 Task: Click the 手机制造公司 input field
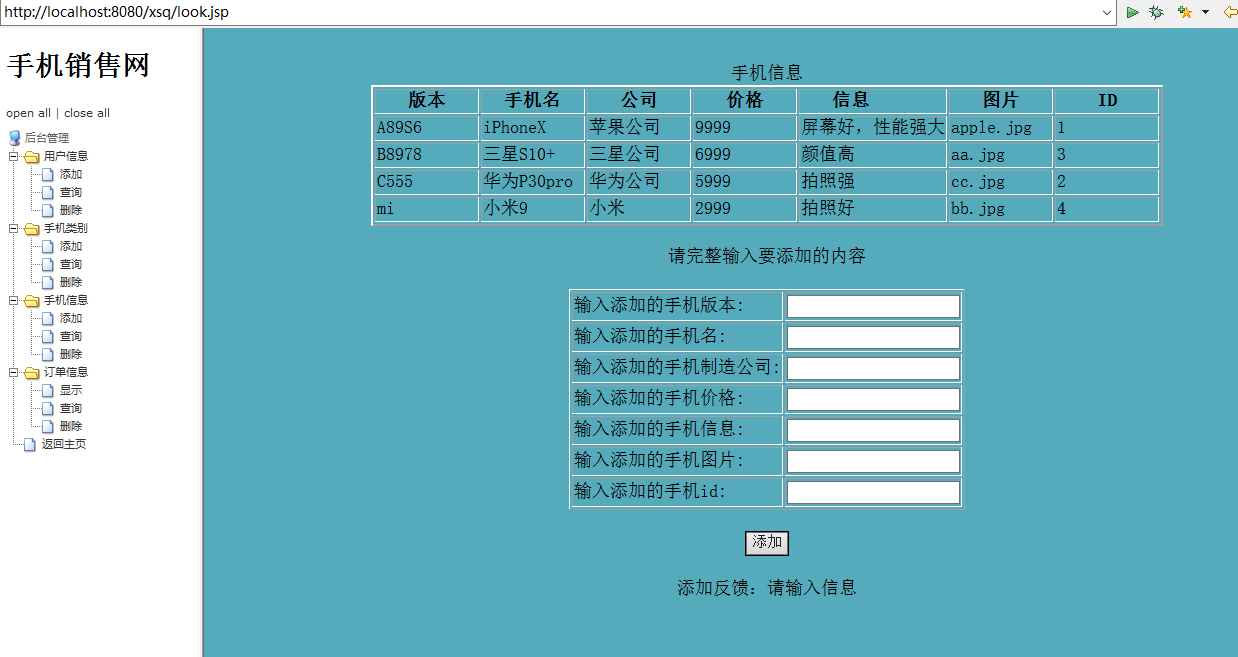873,368
